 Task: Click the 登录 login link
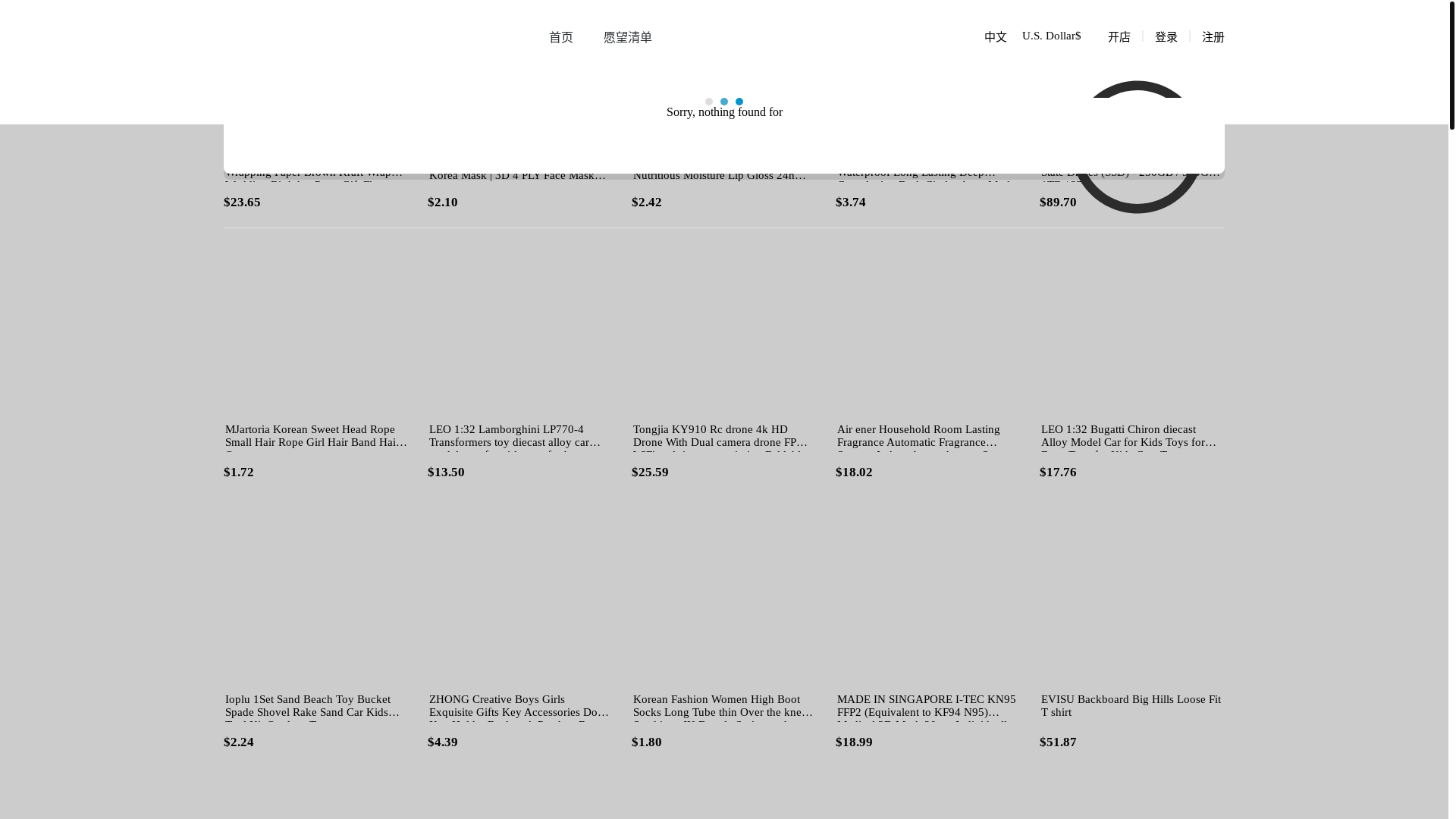pos(1166,37)
